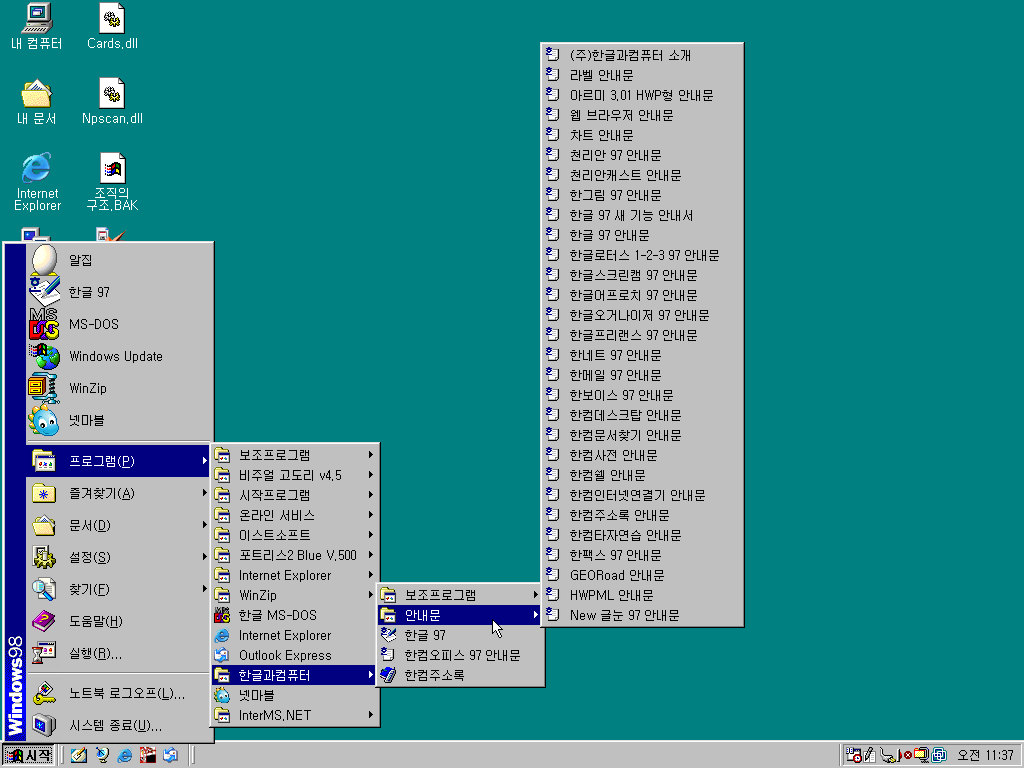Launch Internet Explorer shortcut in programs submenu
Screen dimensions: 1024x768
(295, 635)
